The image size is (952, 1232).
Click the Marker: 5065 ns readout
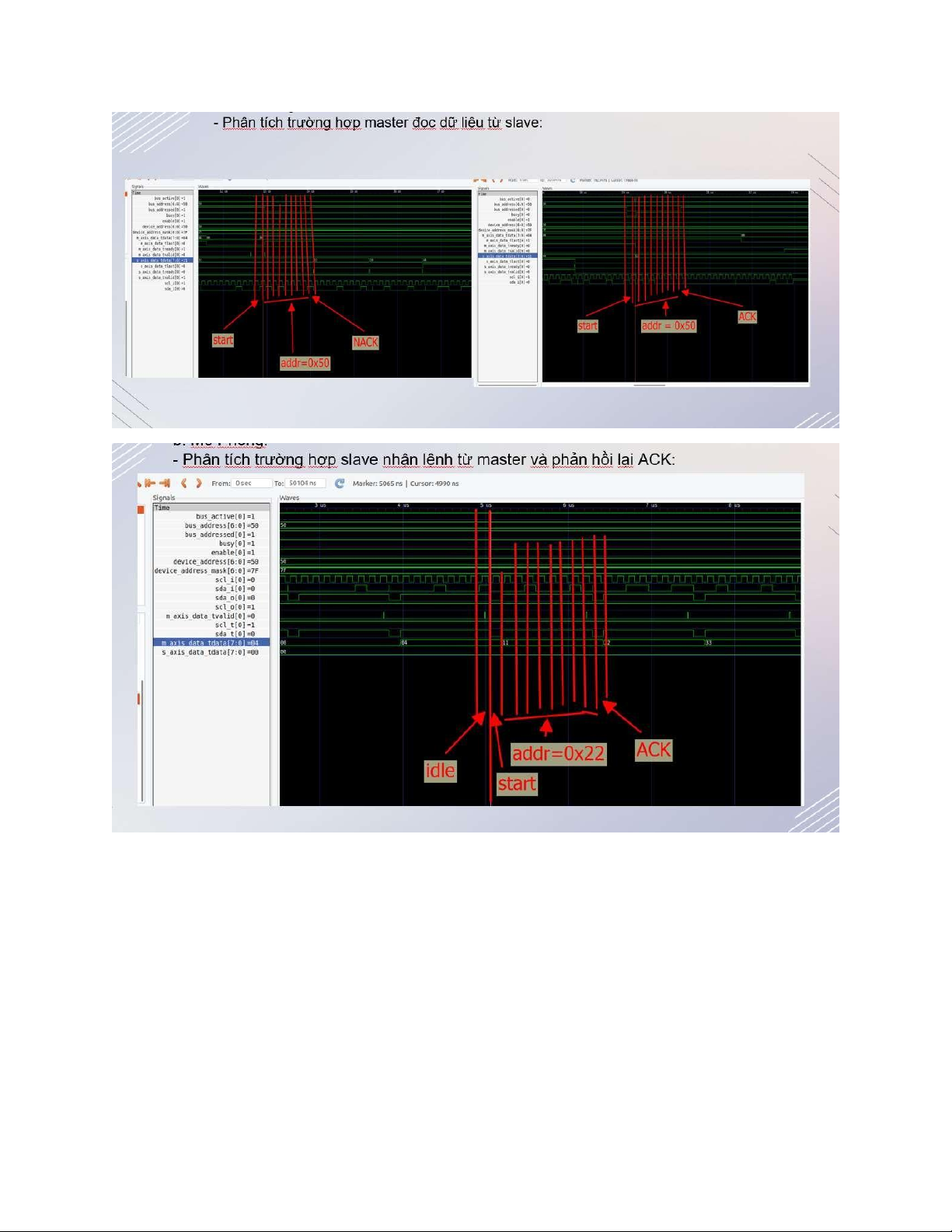tap(377, 483)
